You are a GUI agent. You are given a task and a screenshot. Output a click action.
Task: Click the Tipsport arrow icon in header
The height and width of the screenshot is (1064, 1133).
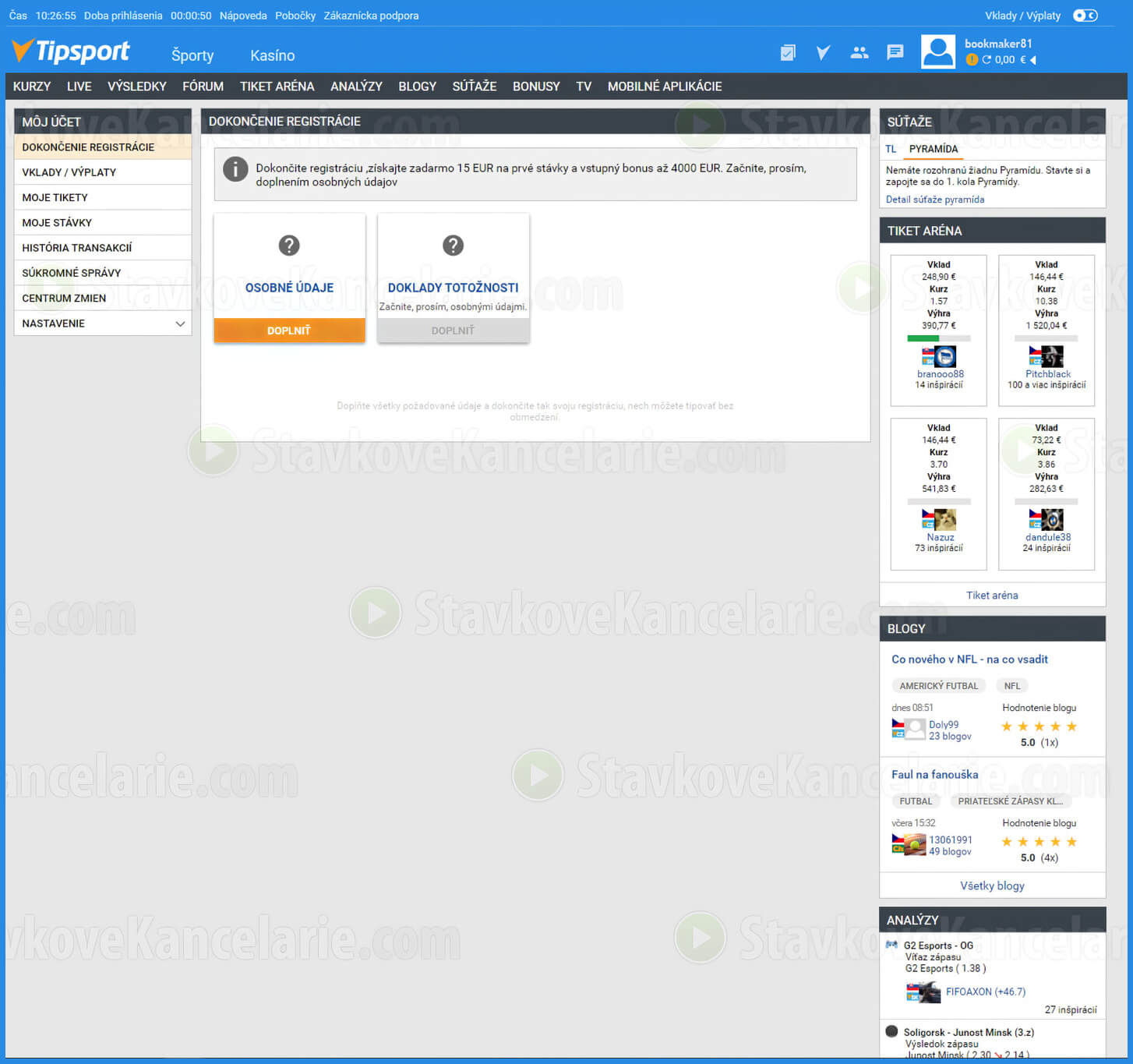coord(823,53)
